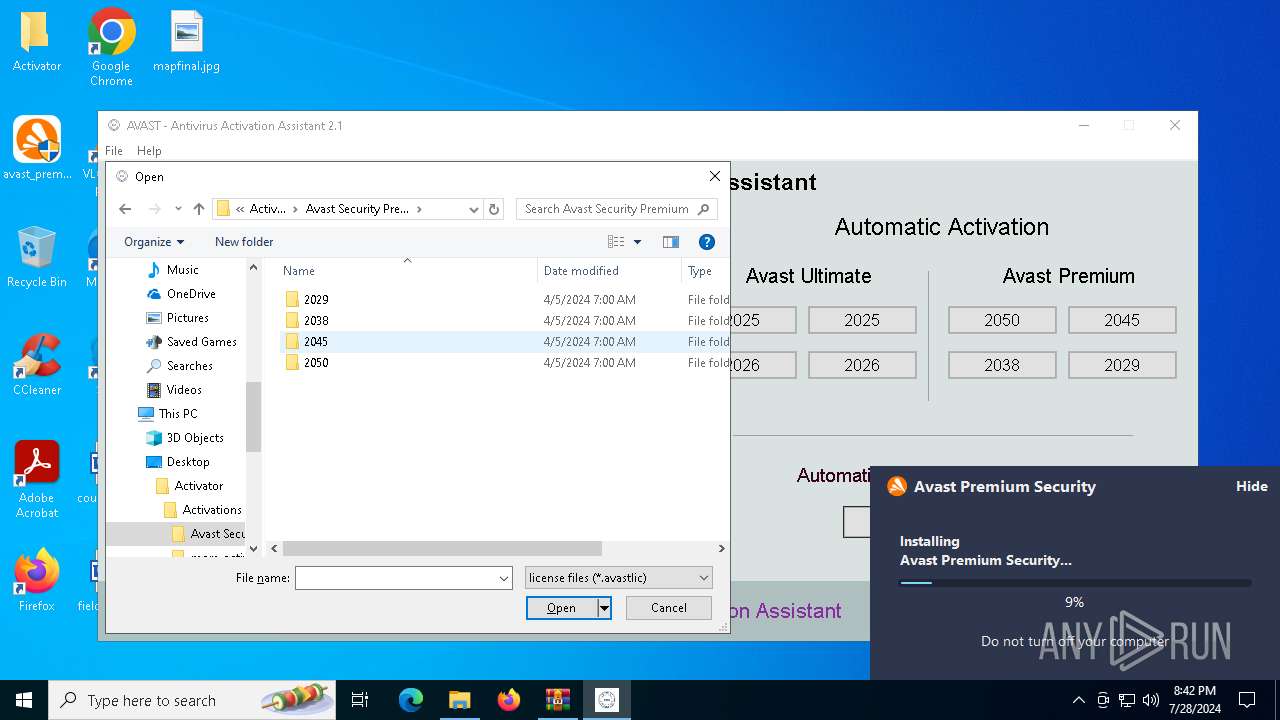Click Avast Premium 2038 activation button
Viewport: 1280px width, 720px height.
[1002, 365]
